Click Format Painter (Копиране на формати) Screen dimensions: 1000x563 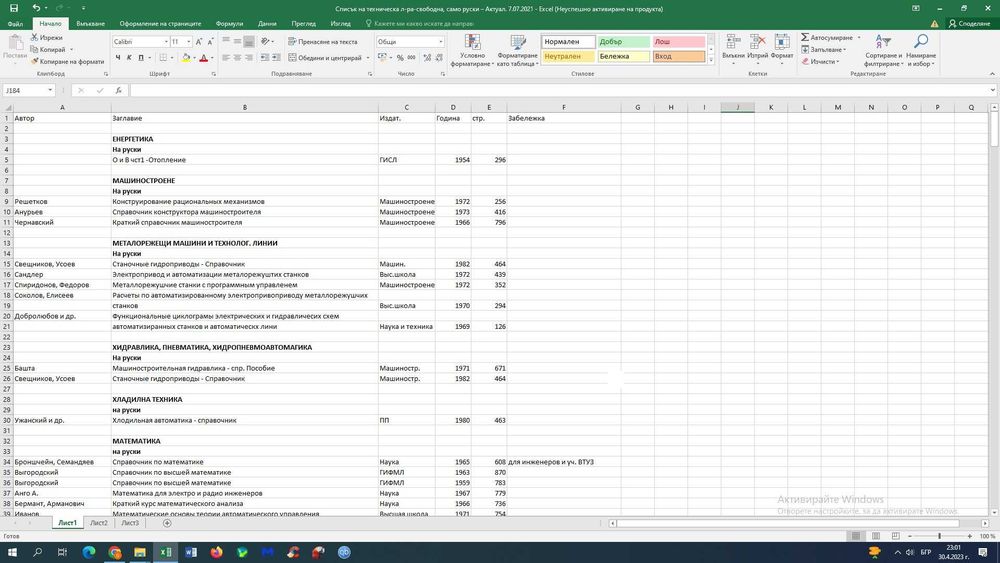[x=67, y=62]
